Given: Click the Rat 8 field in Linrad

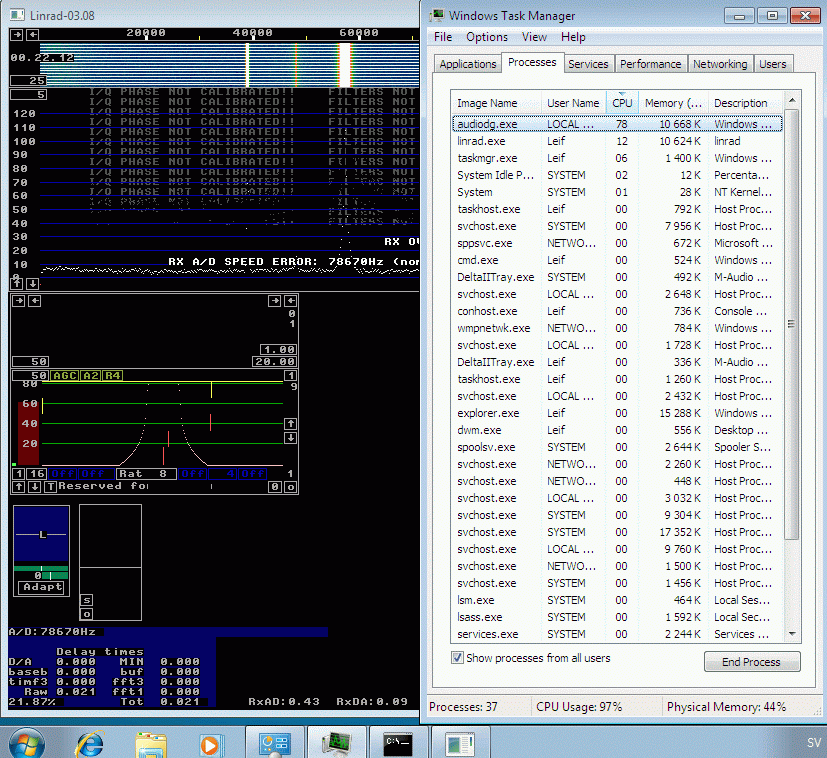Looking at the screenshot, I should [146, 474].
